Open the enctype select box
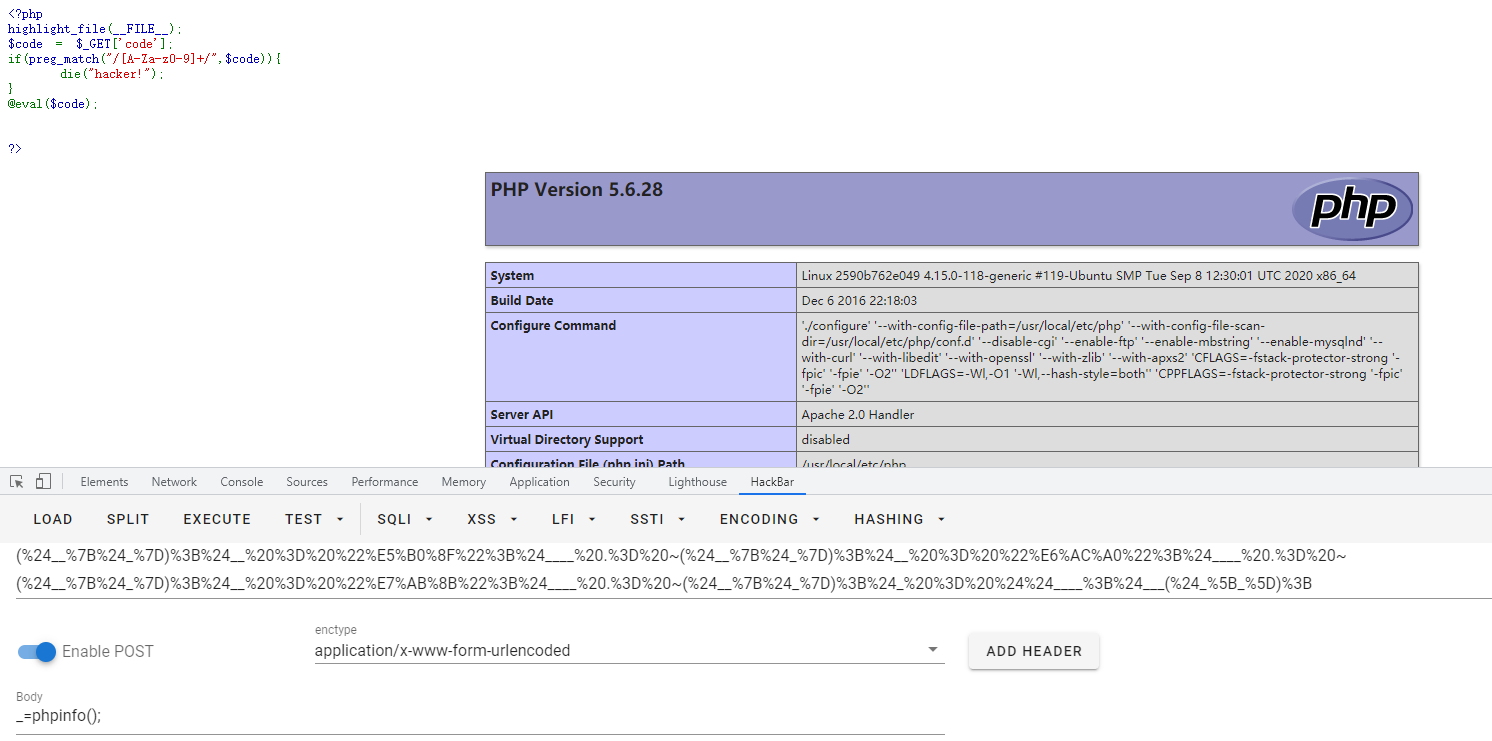 [629, 650]
